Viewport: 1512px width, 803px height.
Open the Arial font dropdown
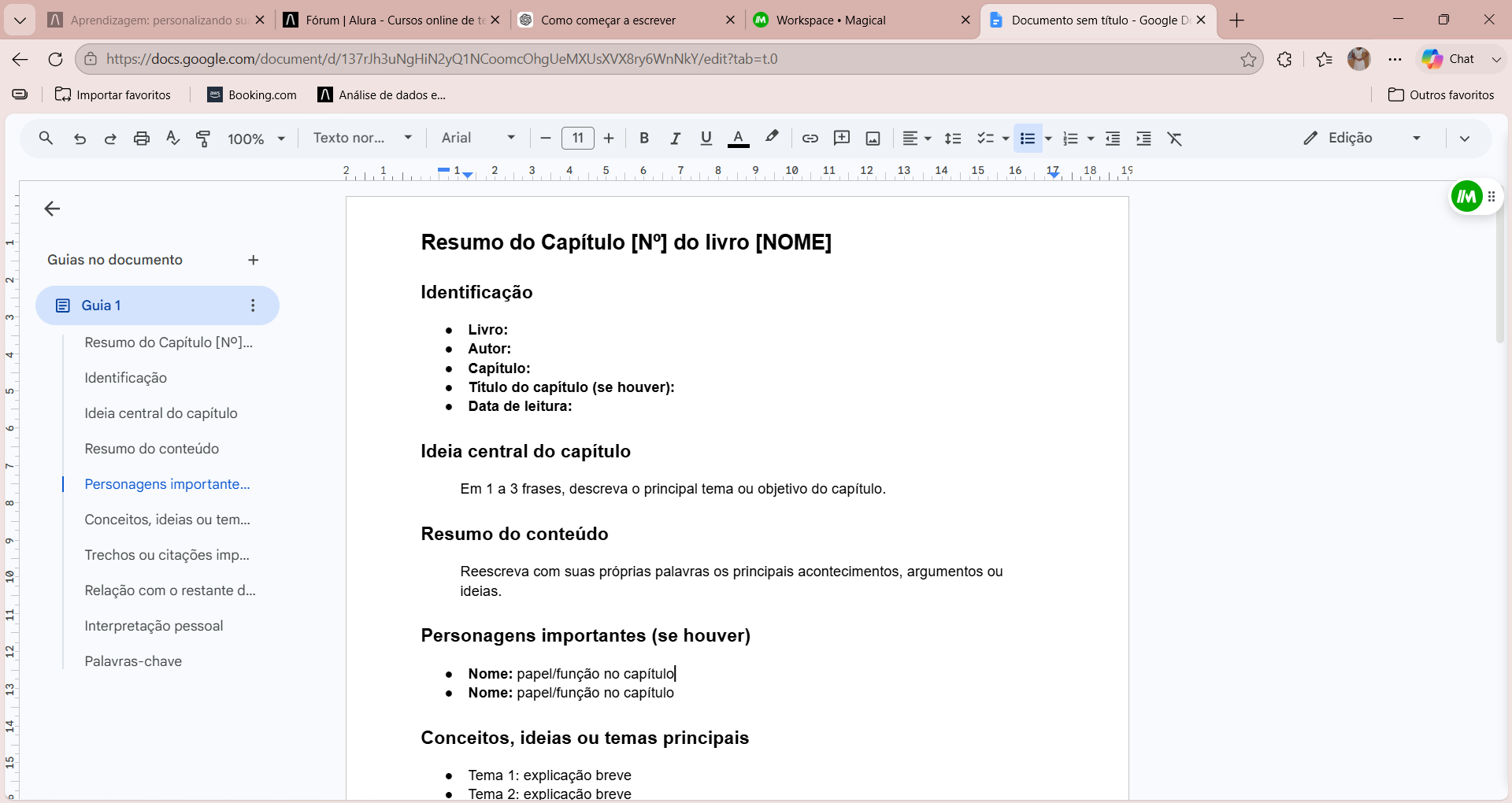(478, 139)
